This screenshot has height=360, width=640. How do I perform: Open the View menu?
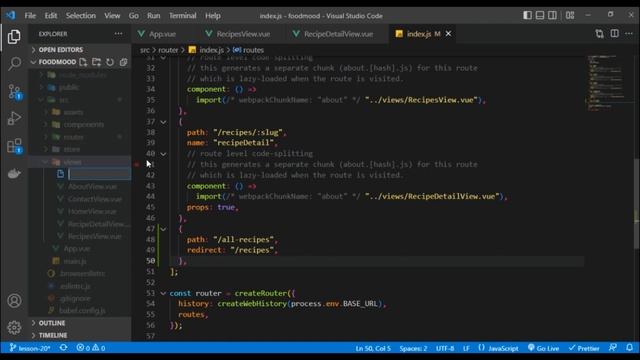[112, 16]
